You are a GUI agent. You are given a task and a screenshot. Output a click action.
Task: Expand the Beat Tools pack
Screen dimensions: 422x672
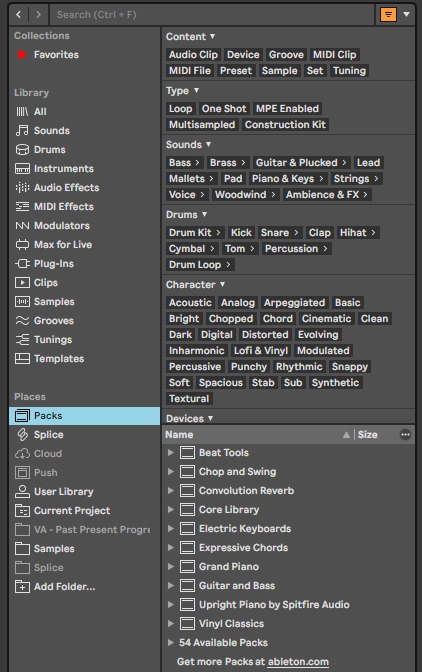[x=171, y=453]
